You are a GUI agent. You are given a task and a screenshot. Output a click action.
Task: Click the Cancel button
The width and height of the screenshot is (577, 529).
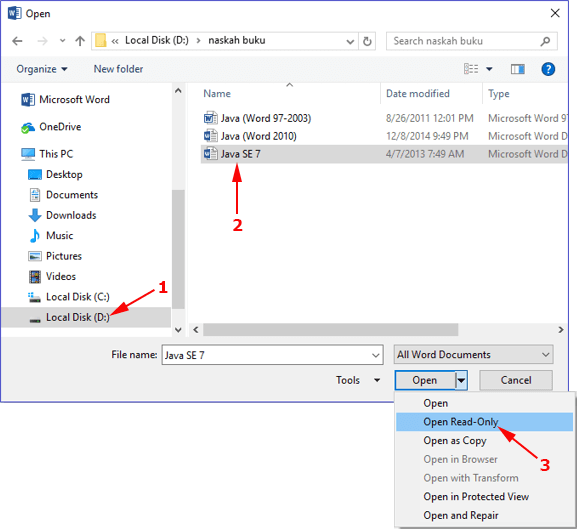pos(516,380)
